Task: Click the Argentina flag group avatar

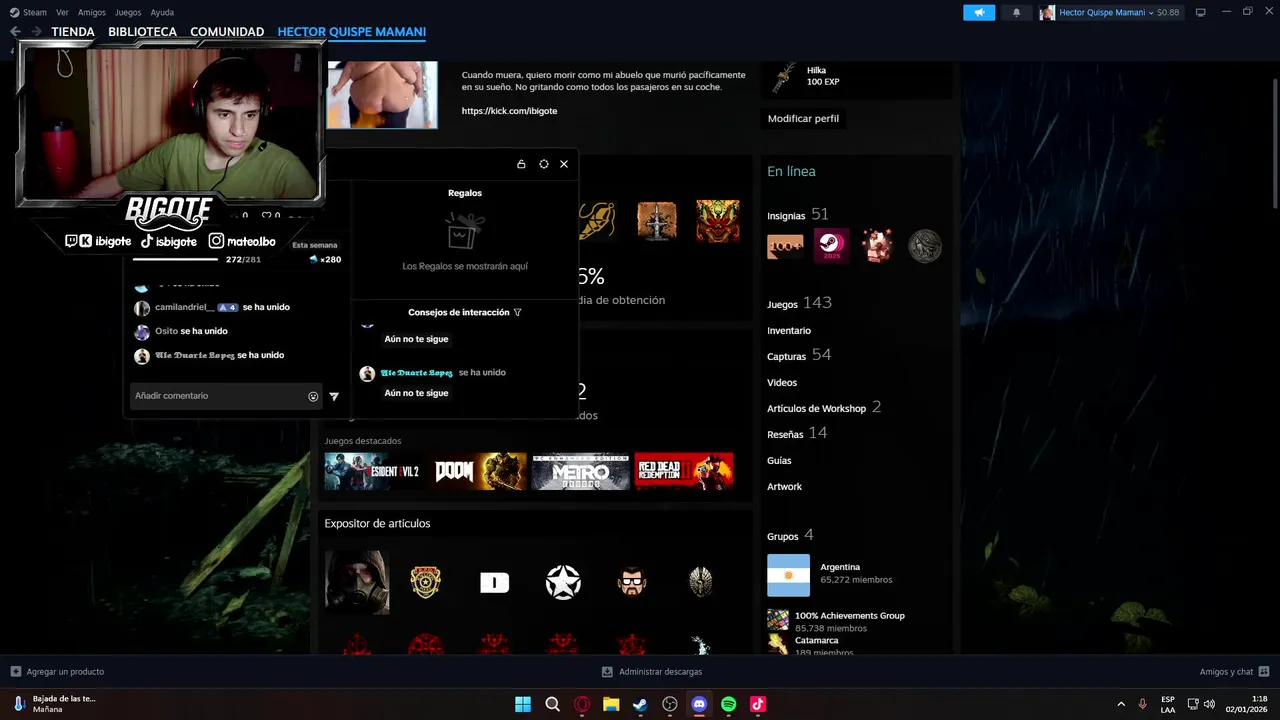Action: (788, 575)
